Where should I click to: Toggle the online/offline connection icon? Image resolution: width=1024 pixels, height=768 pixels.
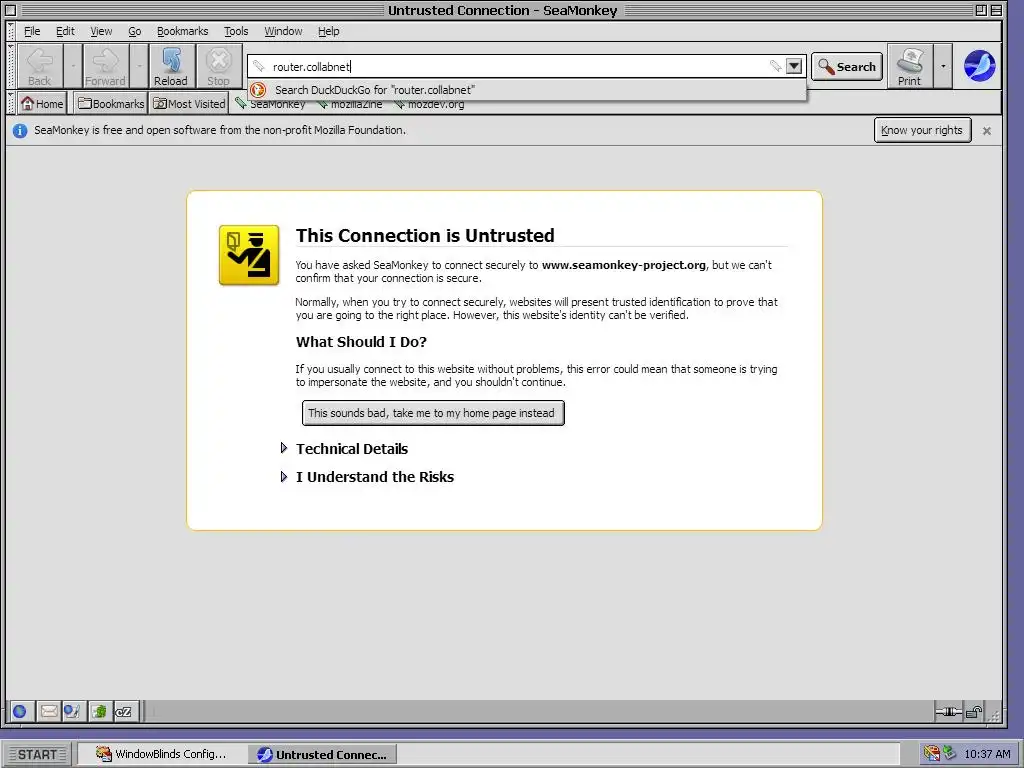pos(948,712)
